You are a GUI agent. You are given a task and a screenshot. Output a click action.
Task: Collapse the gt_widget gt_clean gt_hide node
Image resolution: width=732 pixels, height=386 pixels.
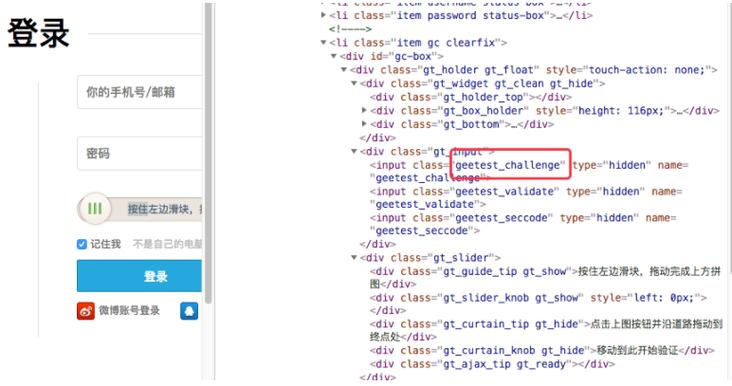354,83
